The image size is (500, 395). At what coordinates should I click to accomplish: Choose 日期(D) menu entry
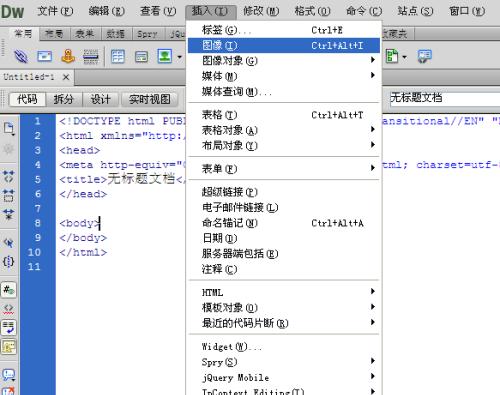[284, 238]
